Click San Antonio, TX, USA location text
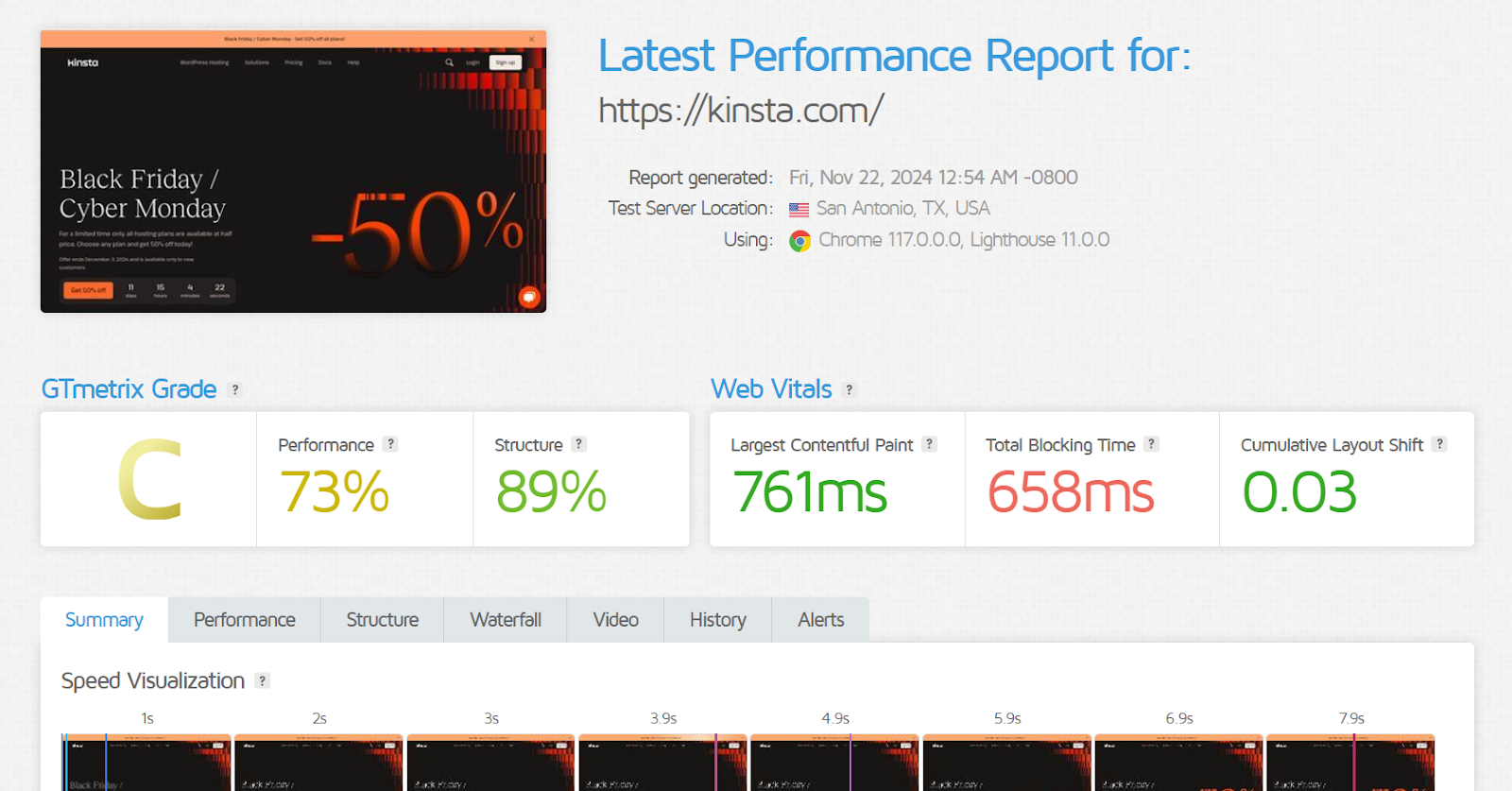The height and width of the screenshot is (791, 1512). coord(903,209)
